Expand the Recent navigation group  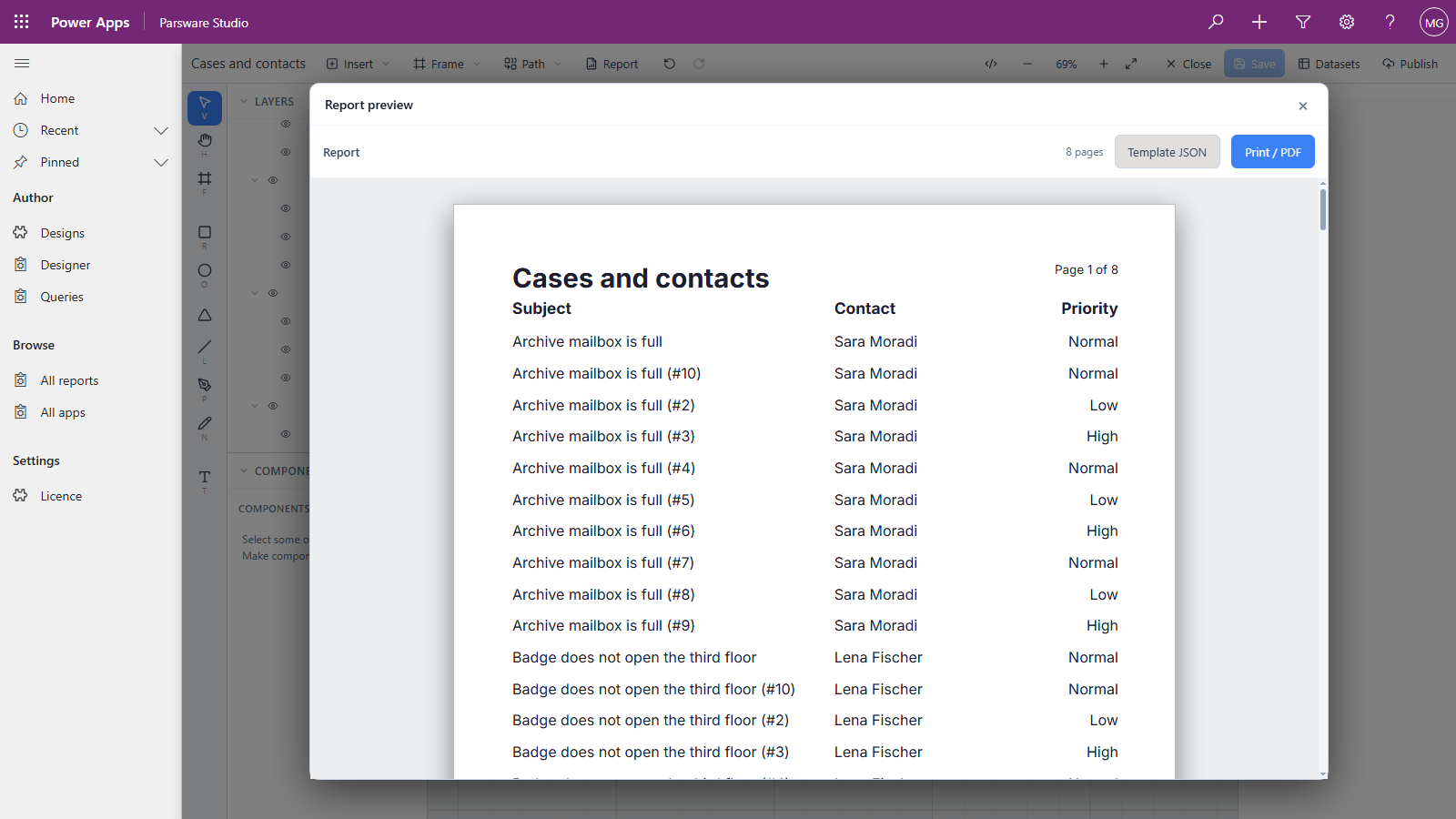click(x=161, y=130)
